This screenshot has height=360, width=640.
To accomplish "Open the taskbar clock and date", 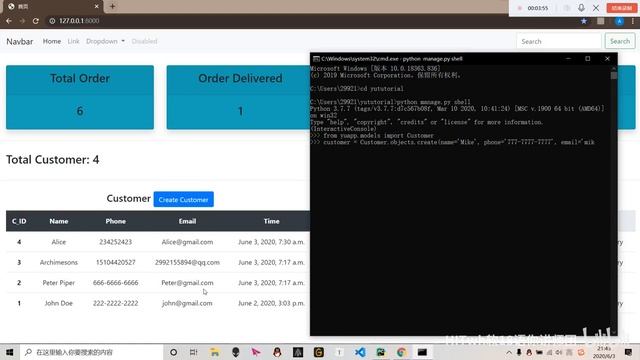I will pyautogui.click(x=605, y=352).
